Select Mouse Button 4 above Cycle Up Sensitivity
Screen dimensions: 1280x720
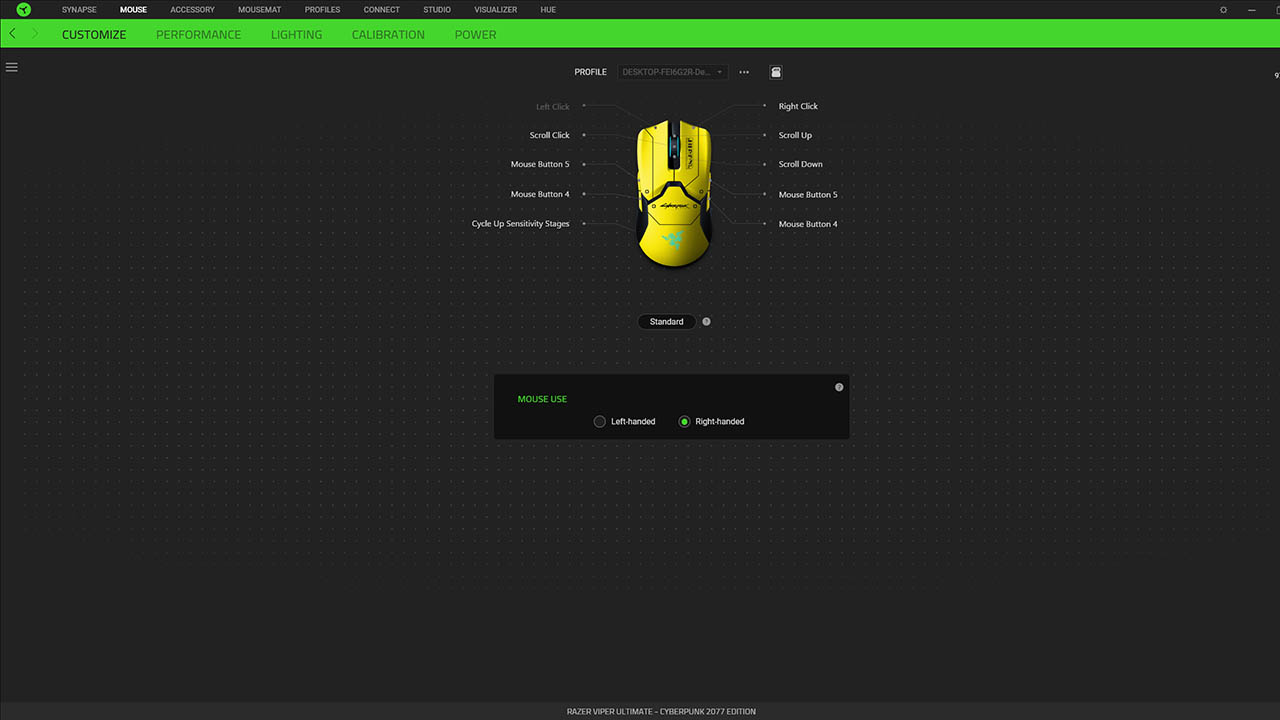[540, 194]
